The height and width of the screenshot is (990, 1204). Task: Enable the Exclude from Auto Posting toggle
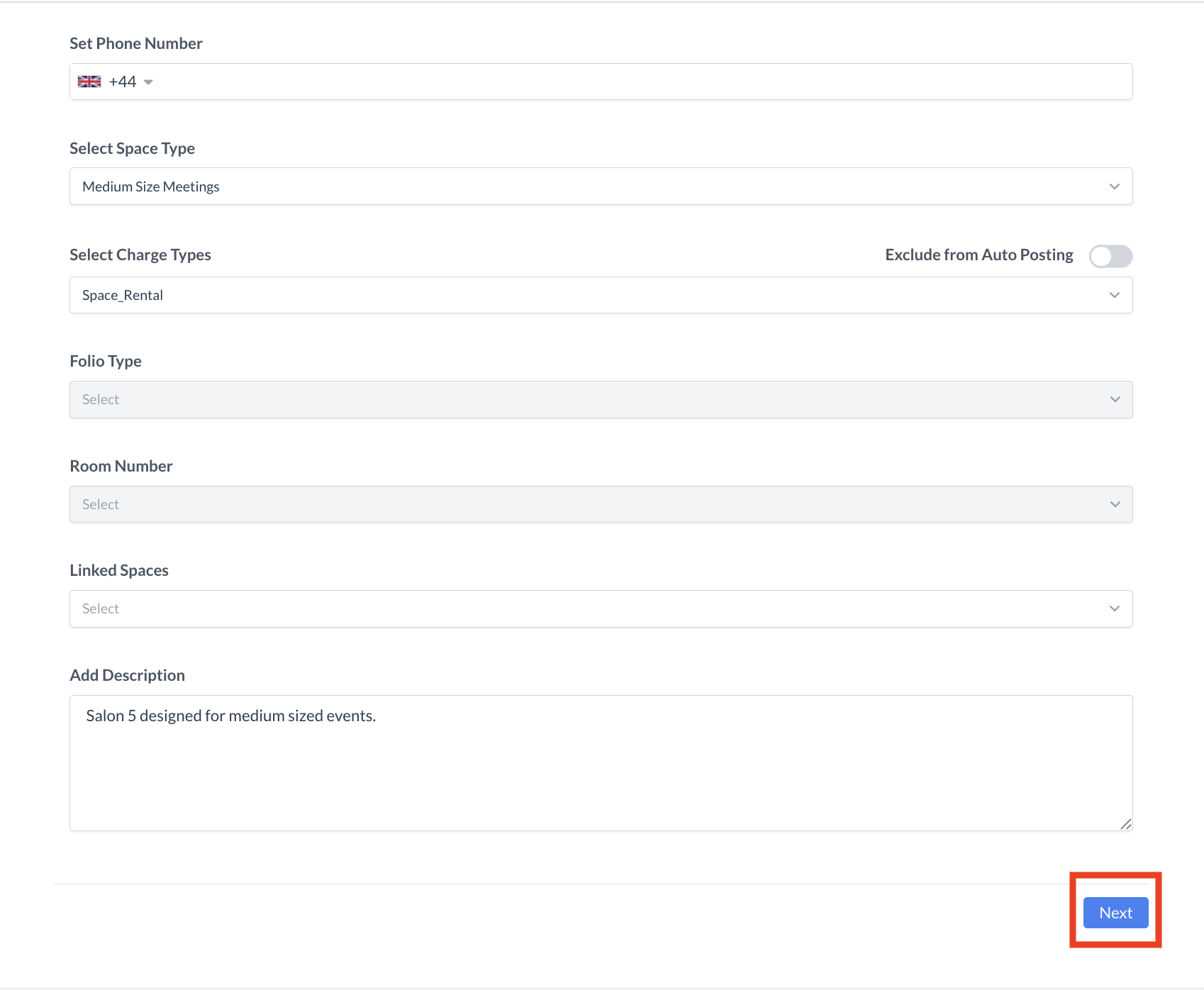pos(1110,256)
